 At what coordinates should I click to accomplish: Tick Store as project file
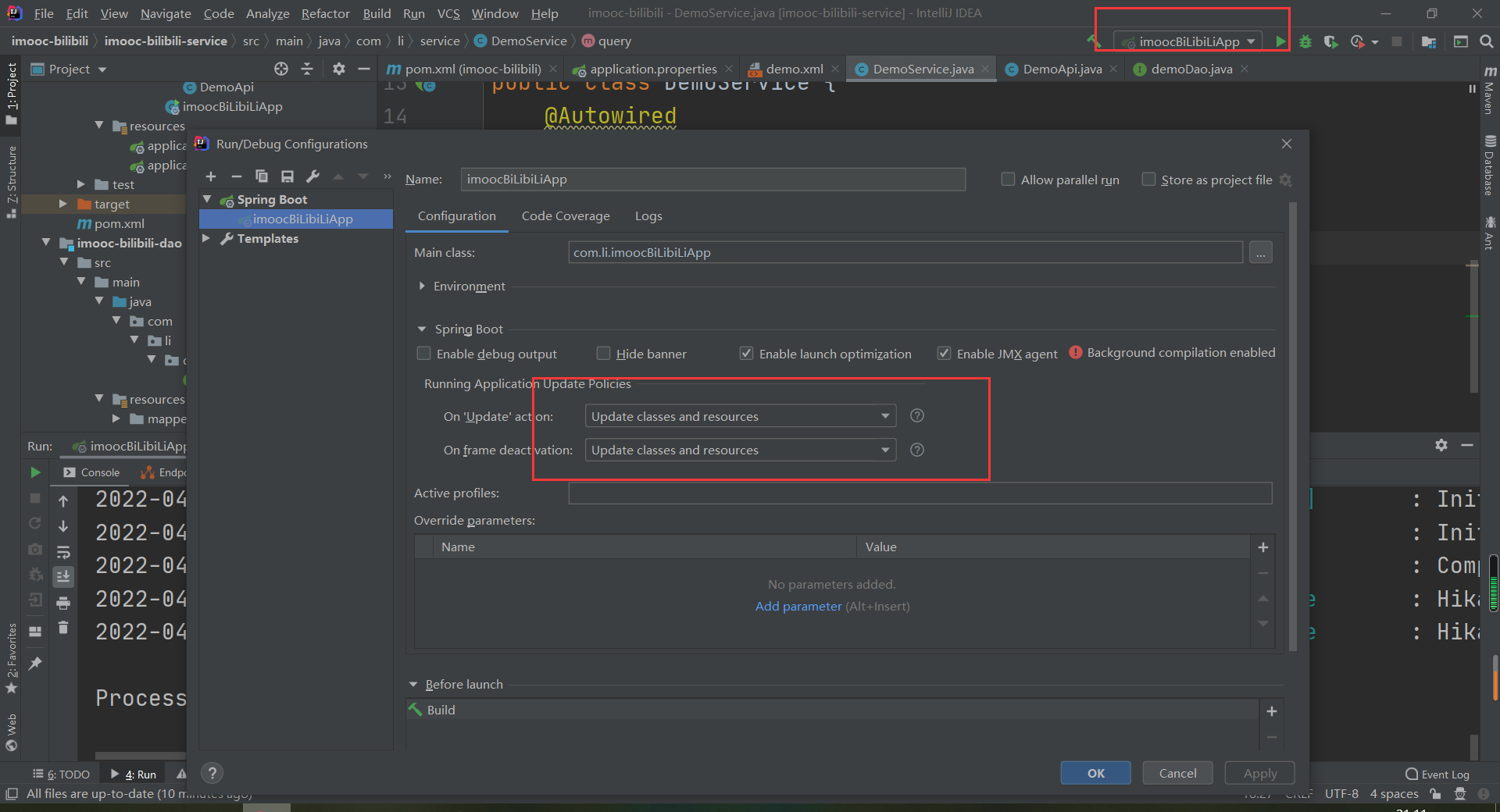coord(1149,180)
